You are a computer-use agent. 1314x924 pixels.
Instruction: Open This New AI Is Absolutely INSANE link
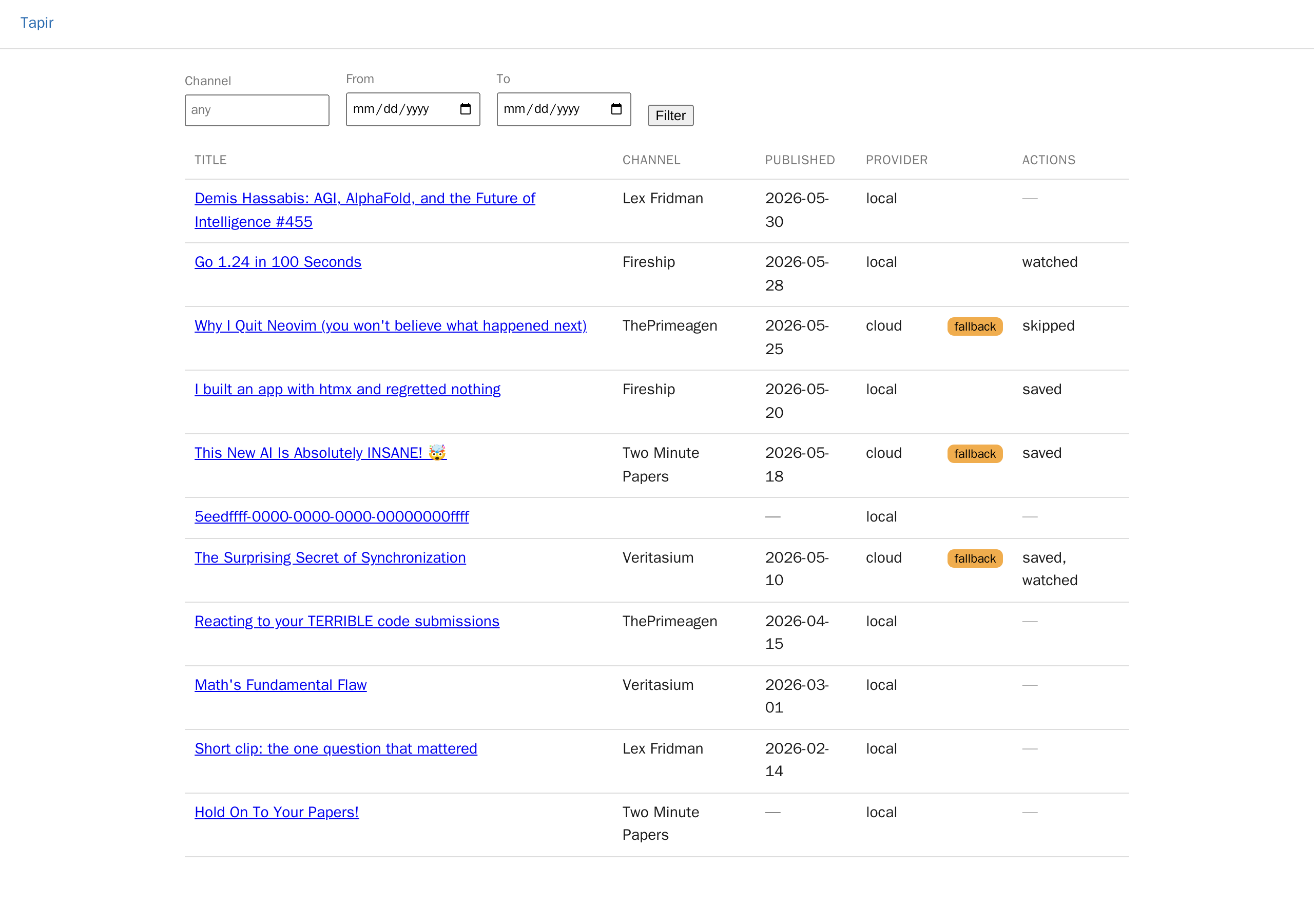(x=320, y=452)
